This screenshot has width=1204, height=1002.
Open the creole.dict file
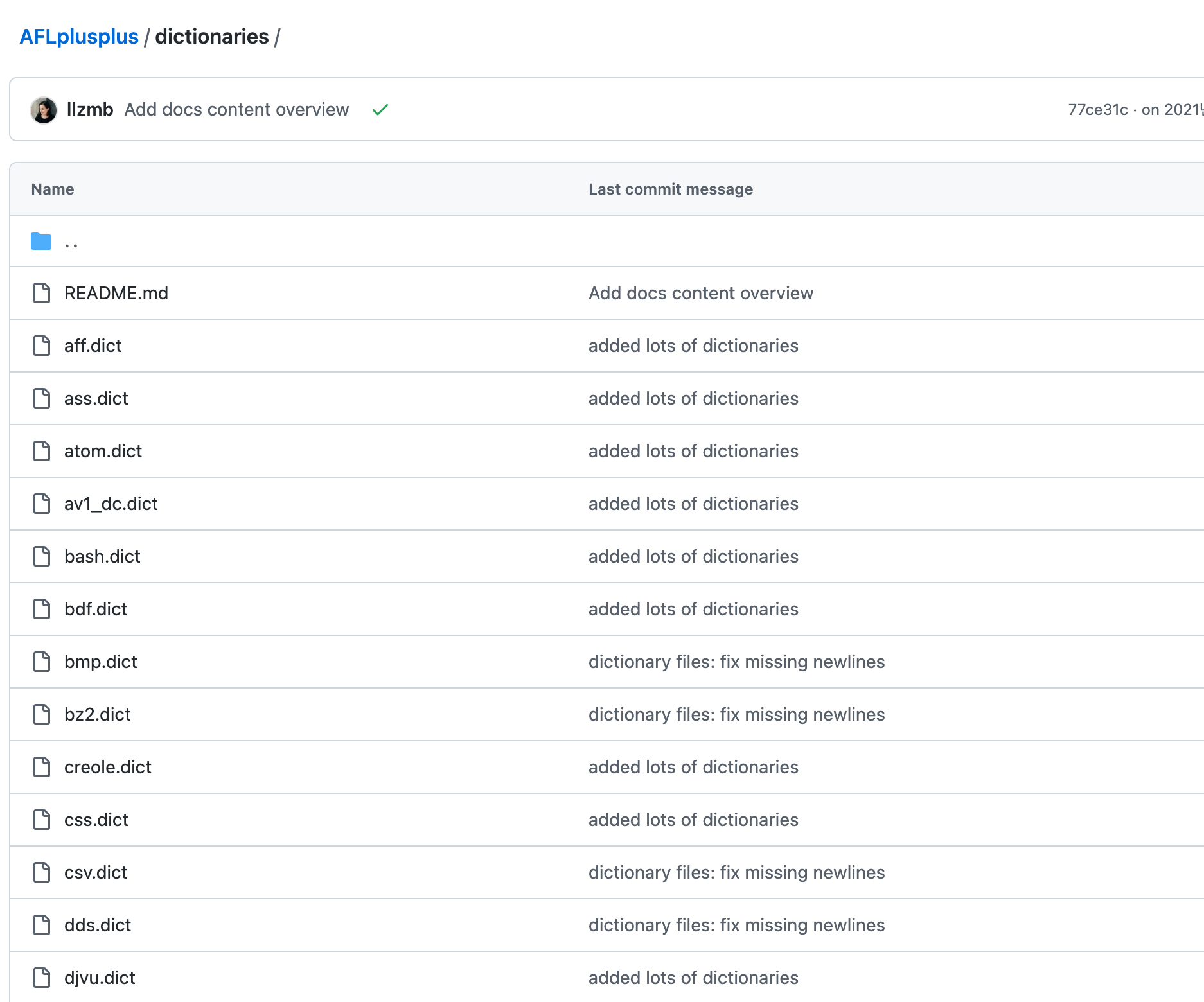click(x=108, y=767)
